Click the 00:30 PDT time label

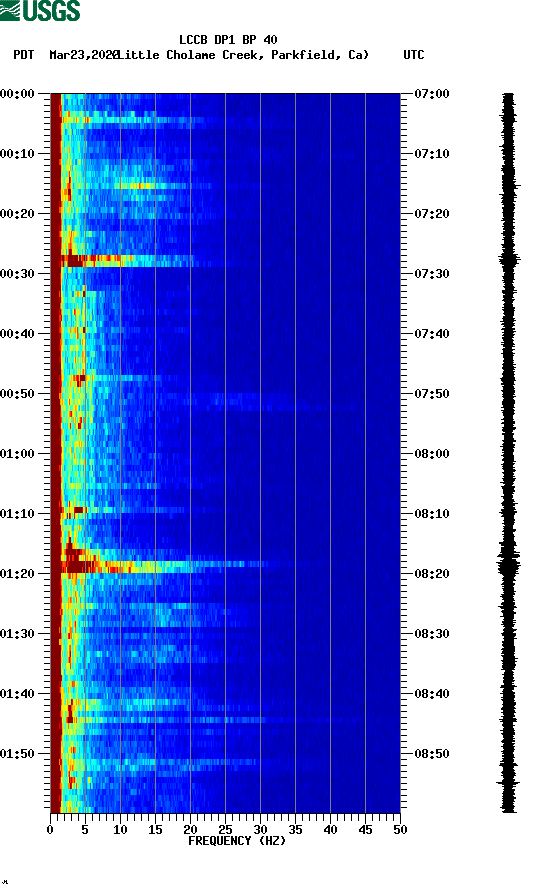(17, 273)
